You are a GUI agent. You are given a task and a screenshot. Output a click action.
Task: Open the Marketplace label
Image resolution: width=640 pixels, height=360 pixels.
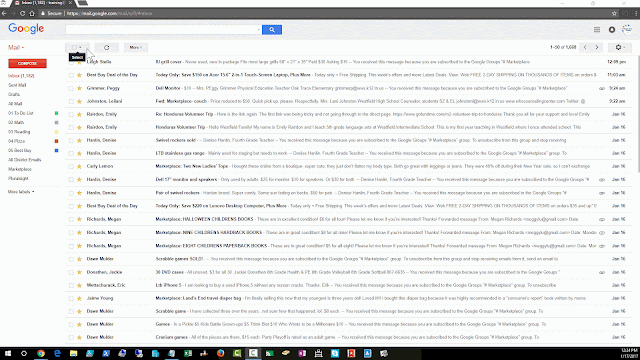20,169
